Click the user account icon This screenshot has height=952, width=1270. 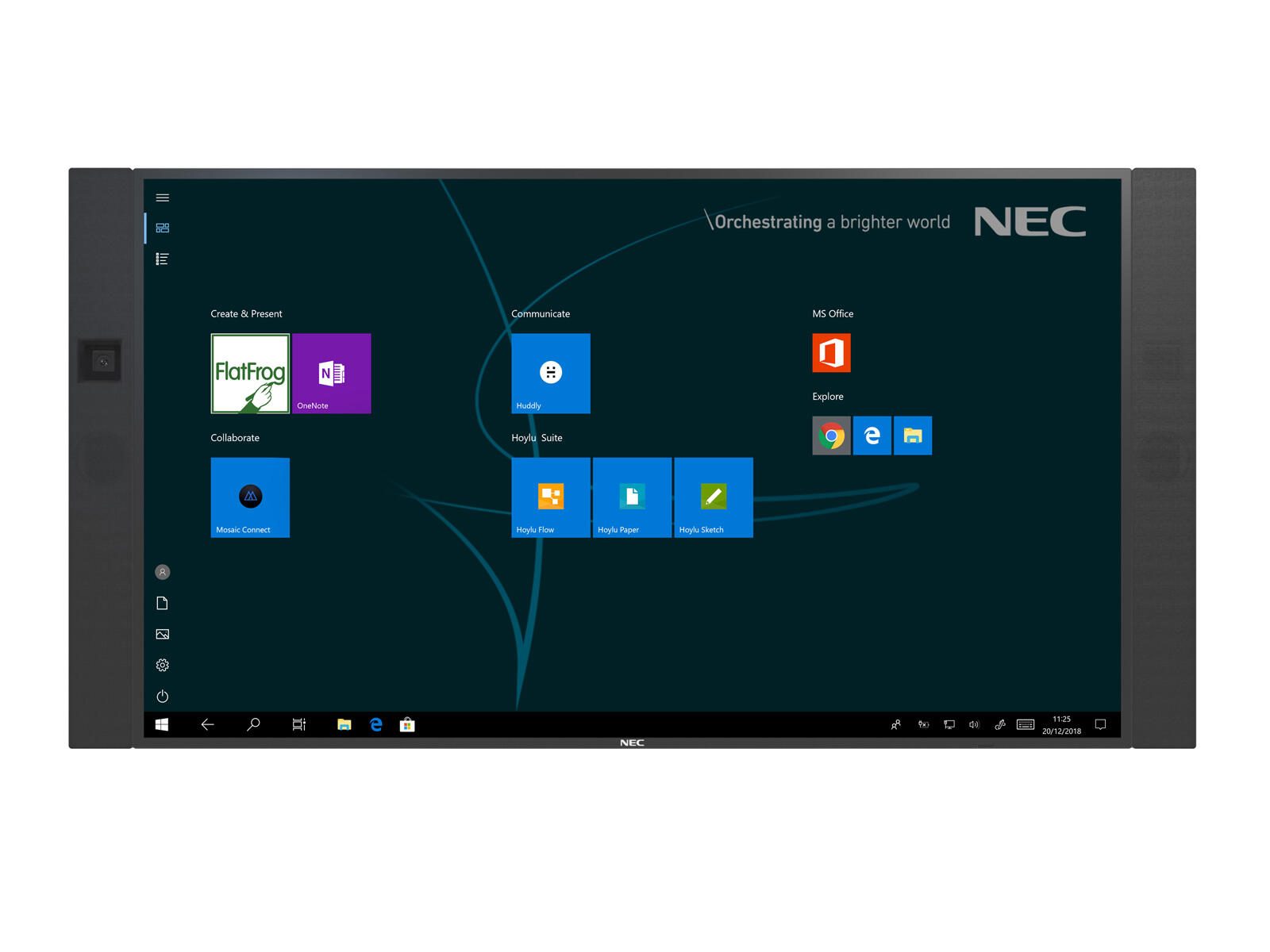tap(163, 572)
